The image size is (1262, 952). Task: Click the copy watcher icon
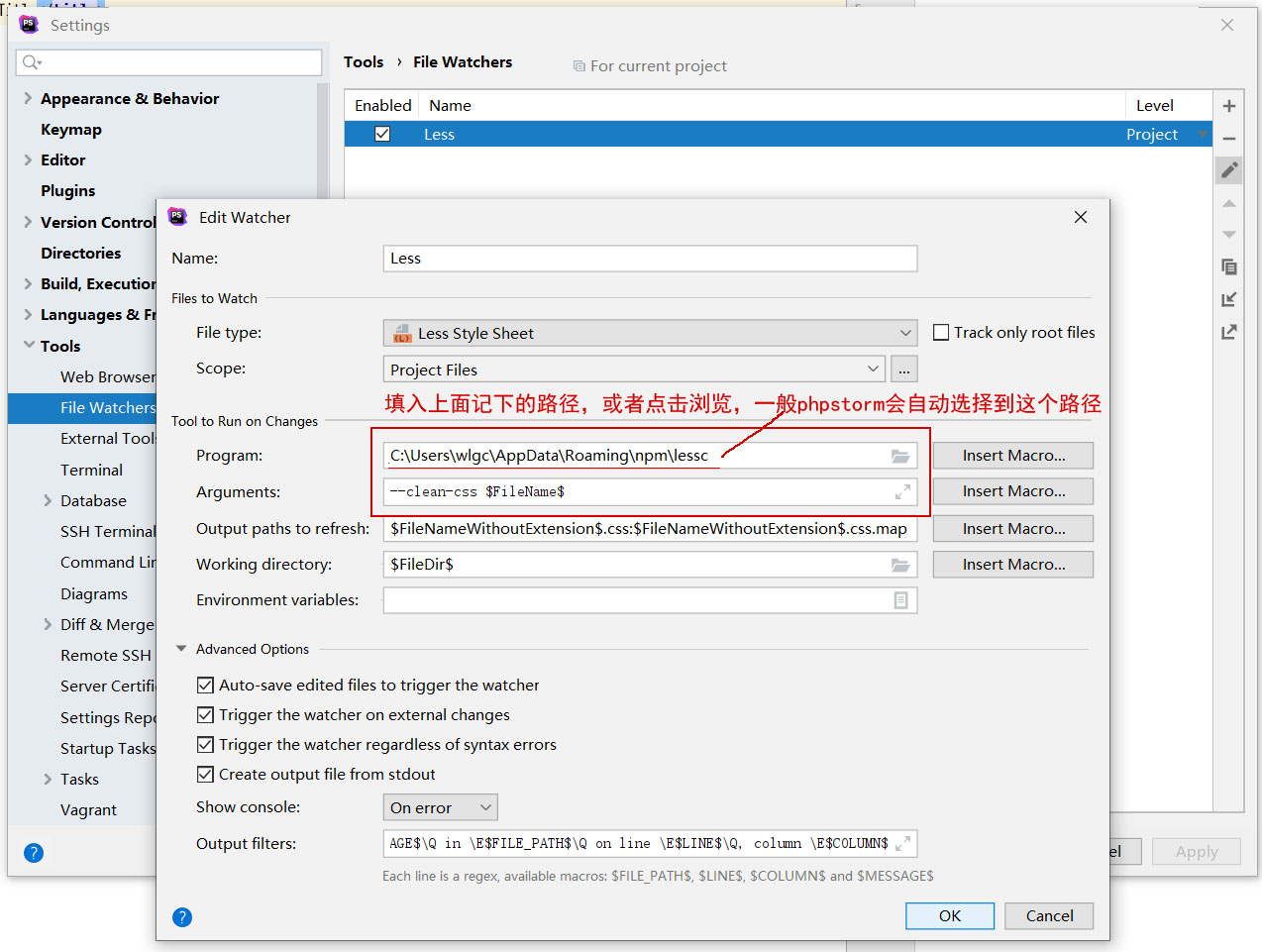click(1228, 266)
